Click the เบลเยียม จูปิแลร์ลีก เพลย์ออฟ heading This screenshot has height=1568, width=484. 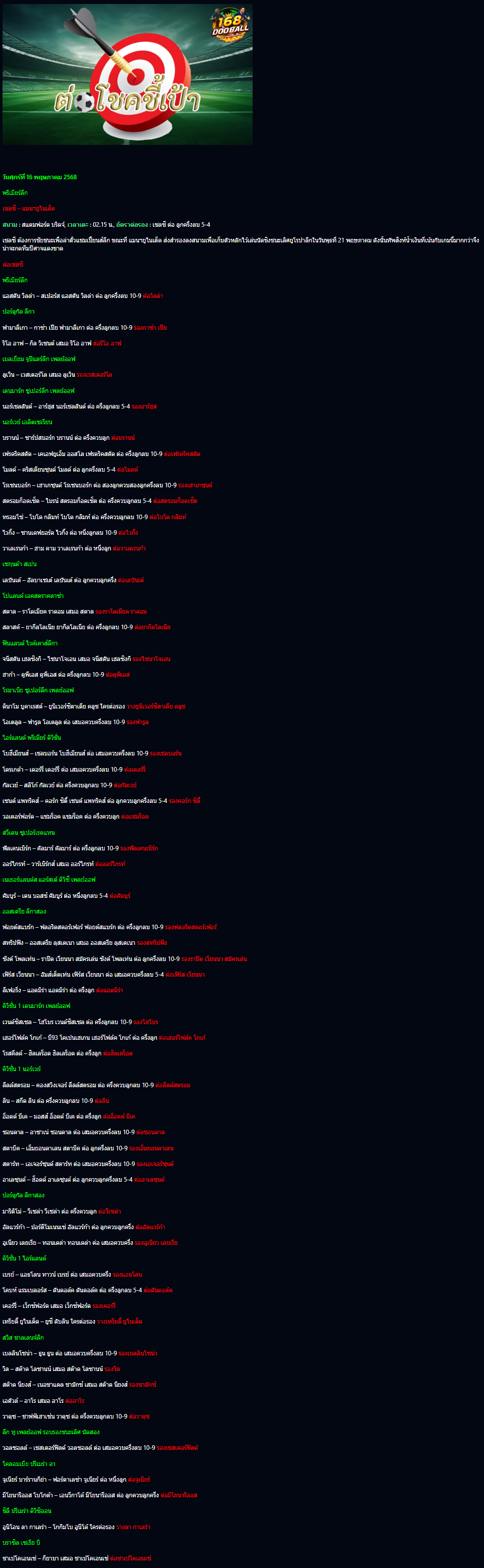[x=39, y=359]
